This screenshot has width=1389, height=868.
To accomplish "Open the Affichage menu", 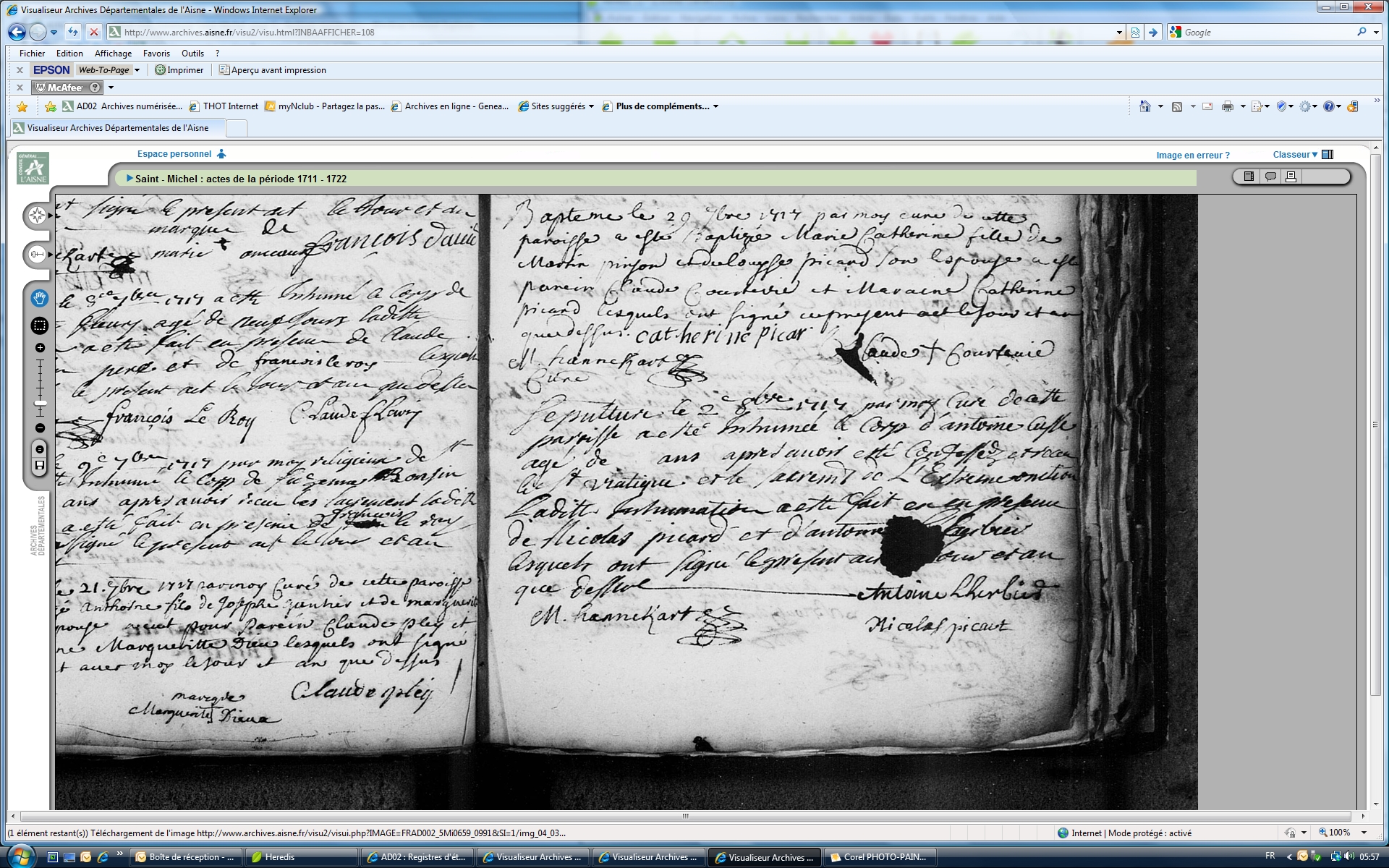I will point(113,54).
